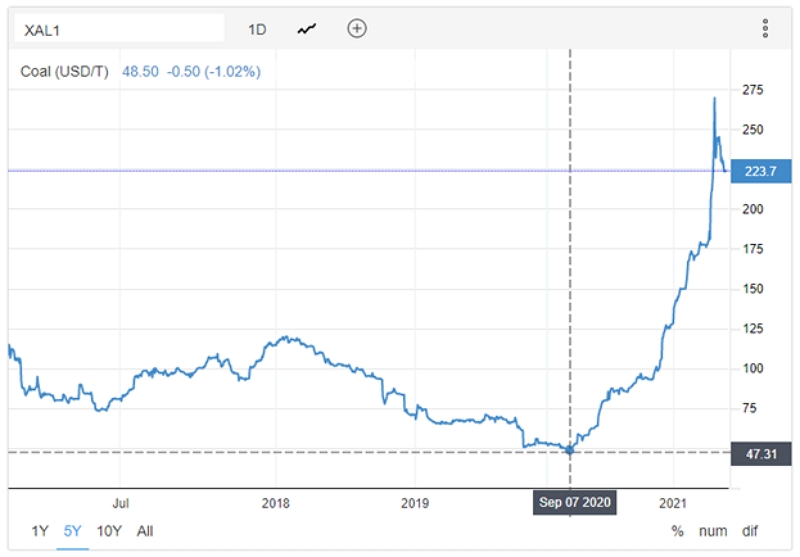The width and height of the screenshot is (800, 557).
Task: Click the Coal (USD/T) series label
Action: coord(64,71)
